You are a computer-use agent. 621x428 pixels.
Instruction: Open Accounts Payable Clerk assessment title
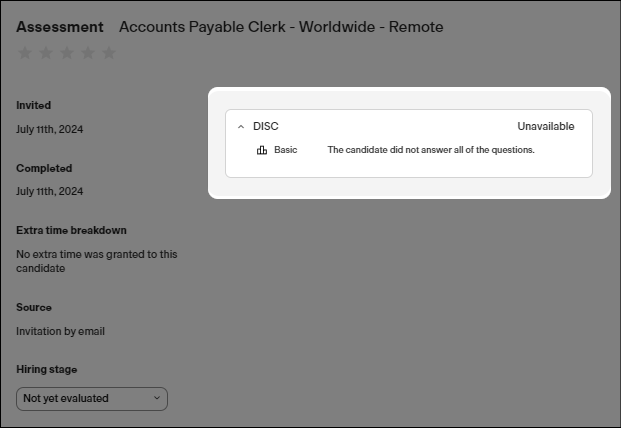pos(280,27)
